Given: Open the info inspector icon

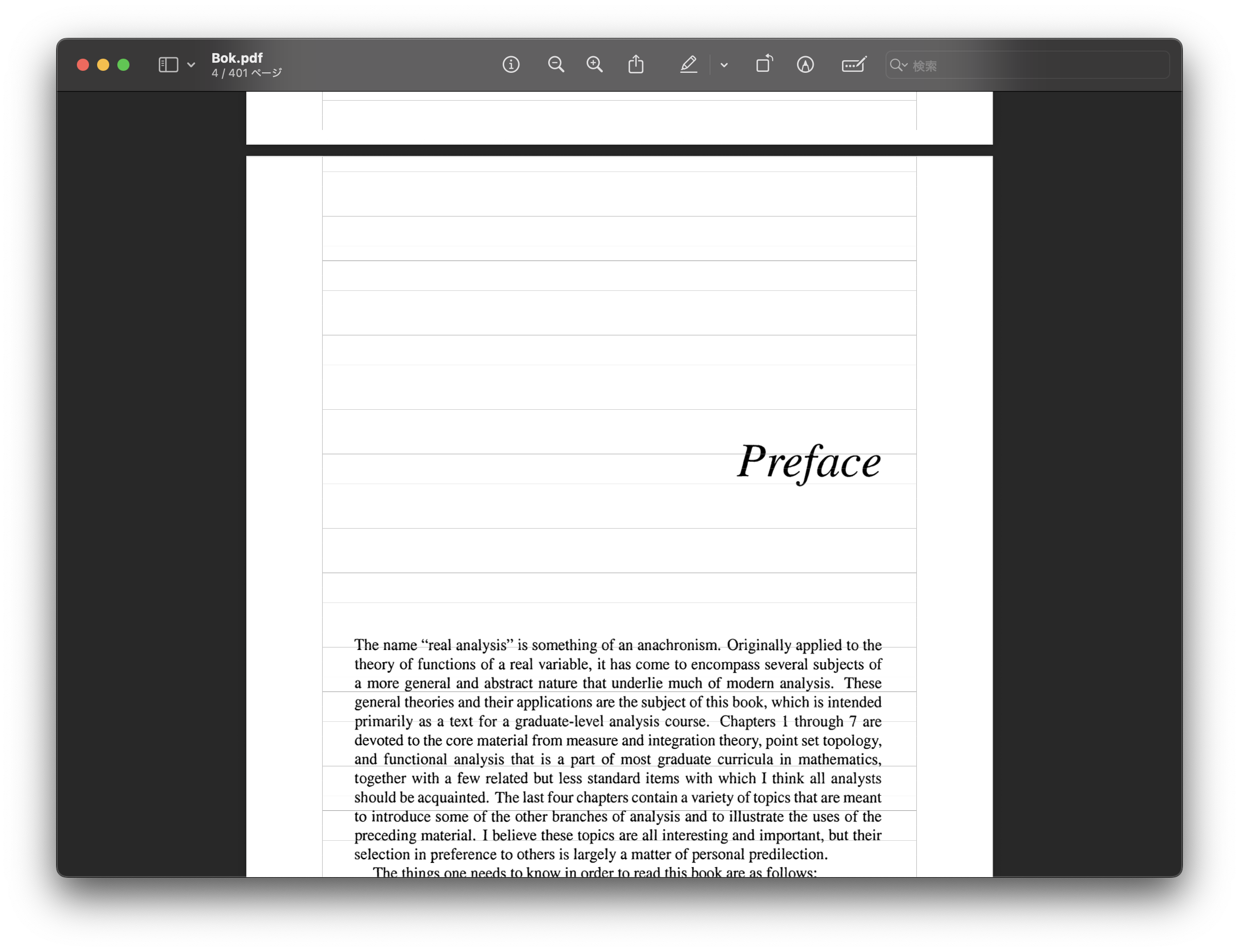Looking at the screenshot, I should (x=510, y=65).
